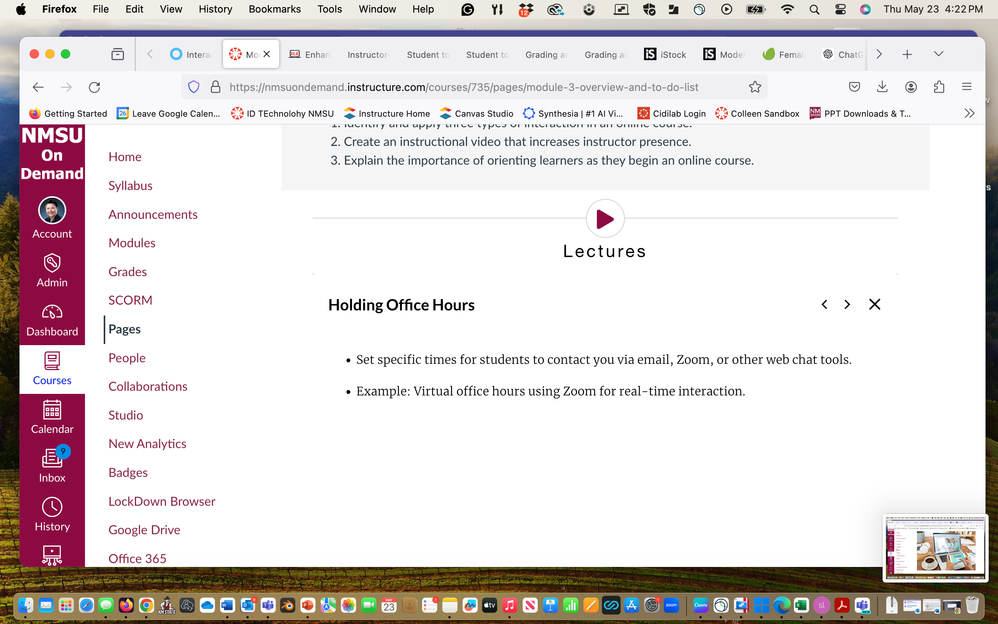Image resolution: width=998 pixels, height=624 pixels.
Task: Reload the current page
Action: pyautogui.click(x=94, y=87)
